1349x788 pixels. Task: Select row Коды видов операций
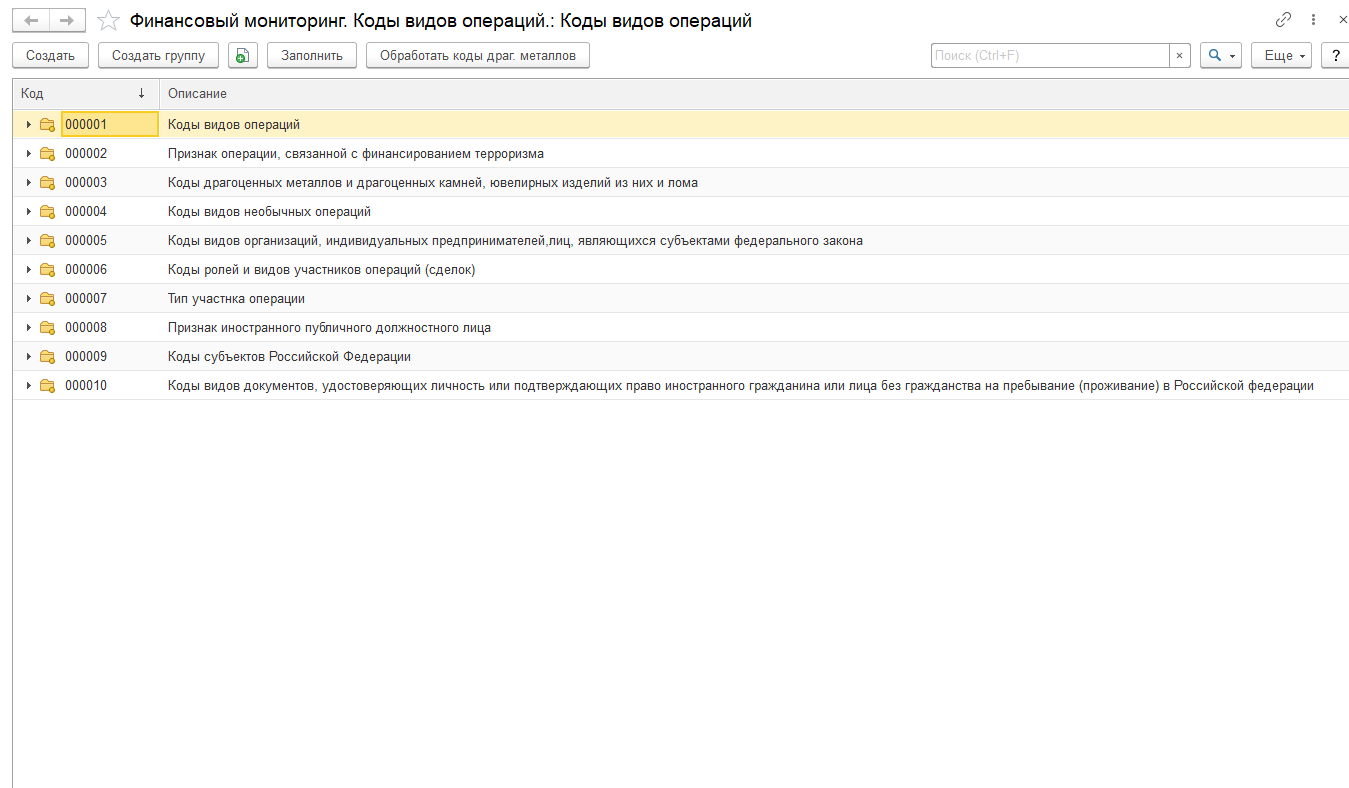pos(680,125)
